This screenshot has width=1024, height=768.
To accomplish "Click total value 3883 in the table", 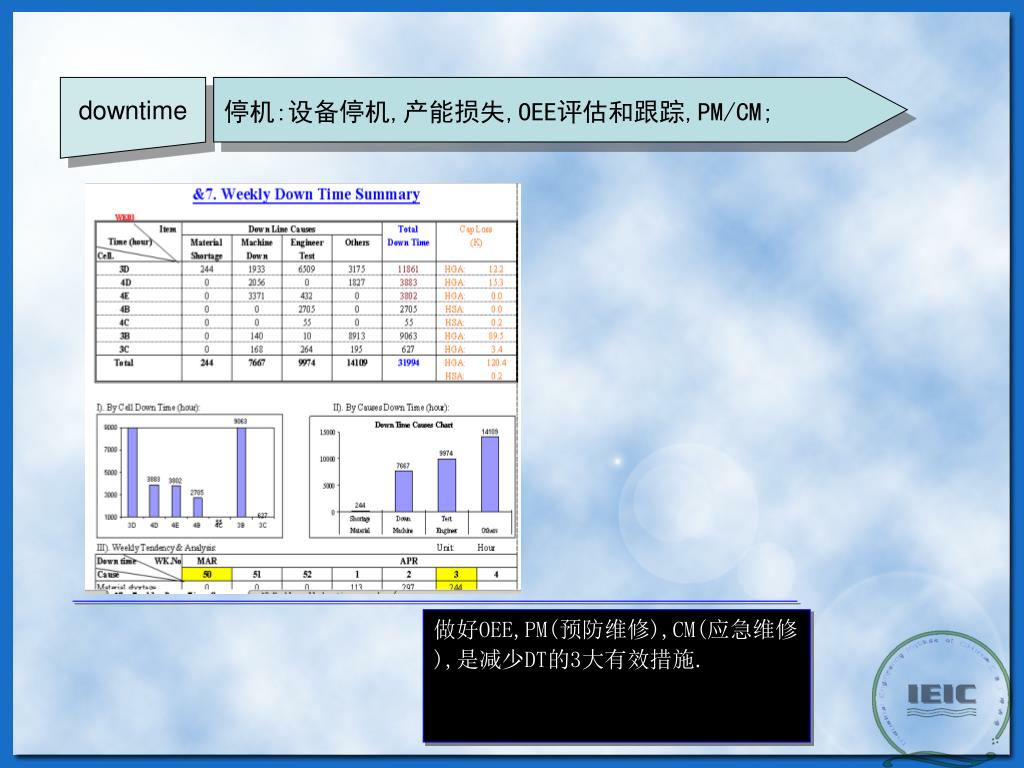I will [x=408, y=283].
